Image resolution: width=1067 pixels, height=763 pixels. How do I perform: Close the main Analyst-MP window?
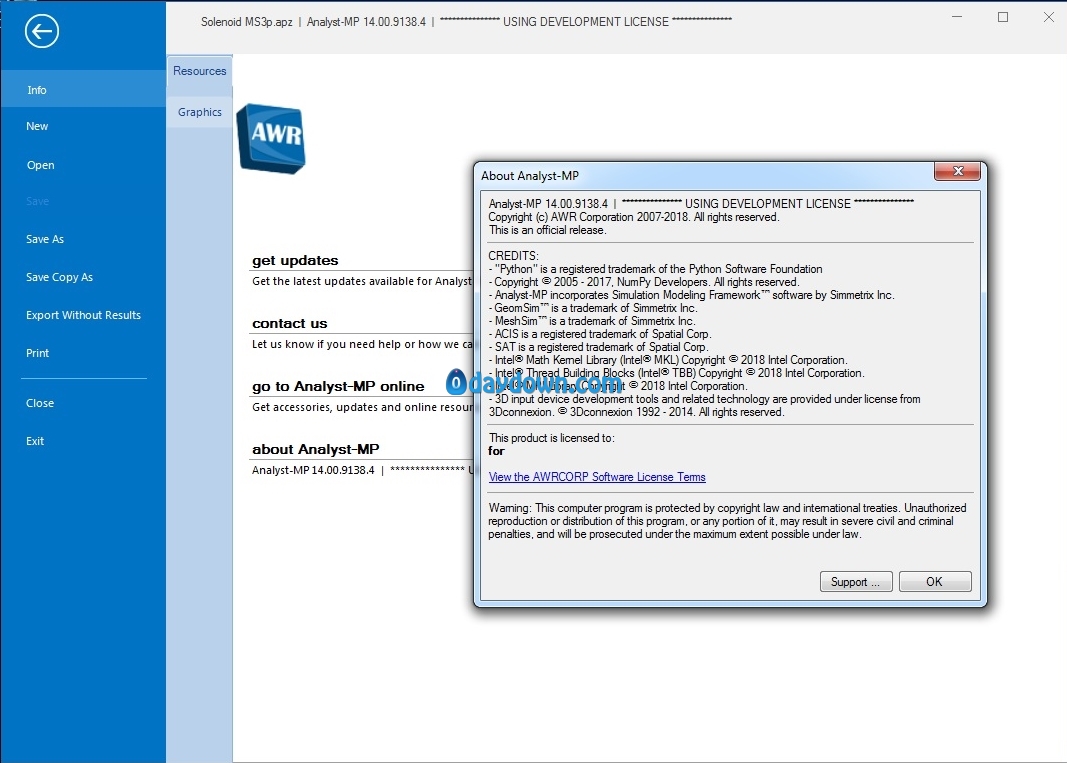coord(1048,17)
